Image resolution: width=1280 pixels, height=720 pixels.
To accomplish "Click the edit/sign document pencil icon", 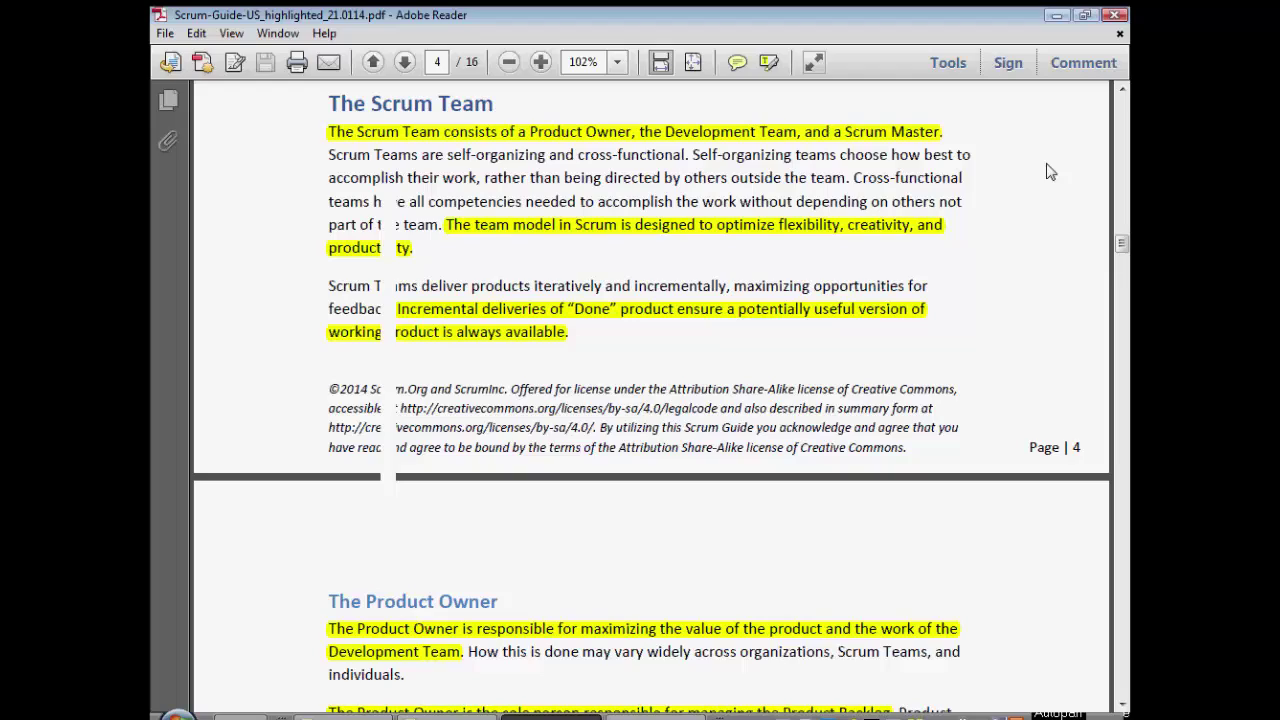I will pos(235,62).
